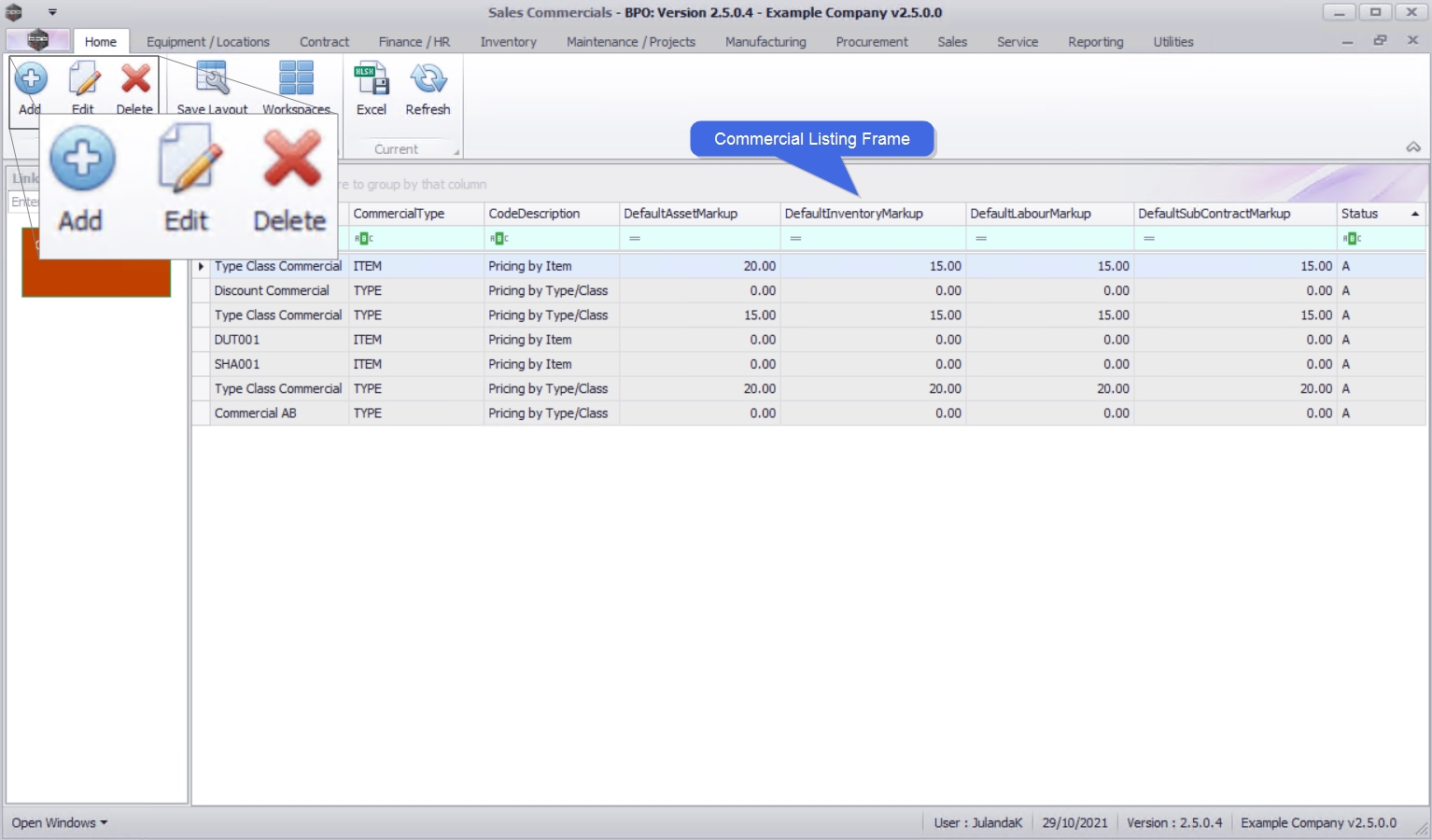Sort by the DefaultLabourMarkup column header
This screenshot has height=840, width=1432.
coord(1049,214)
